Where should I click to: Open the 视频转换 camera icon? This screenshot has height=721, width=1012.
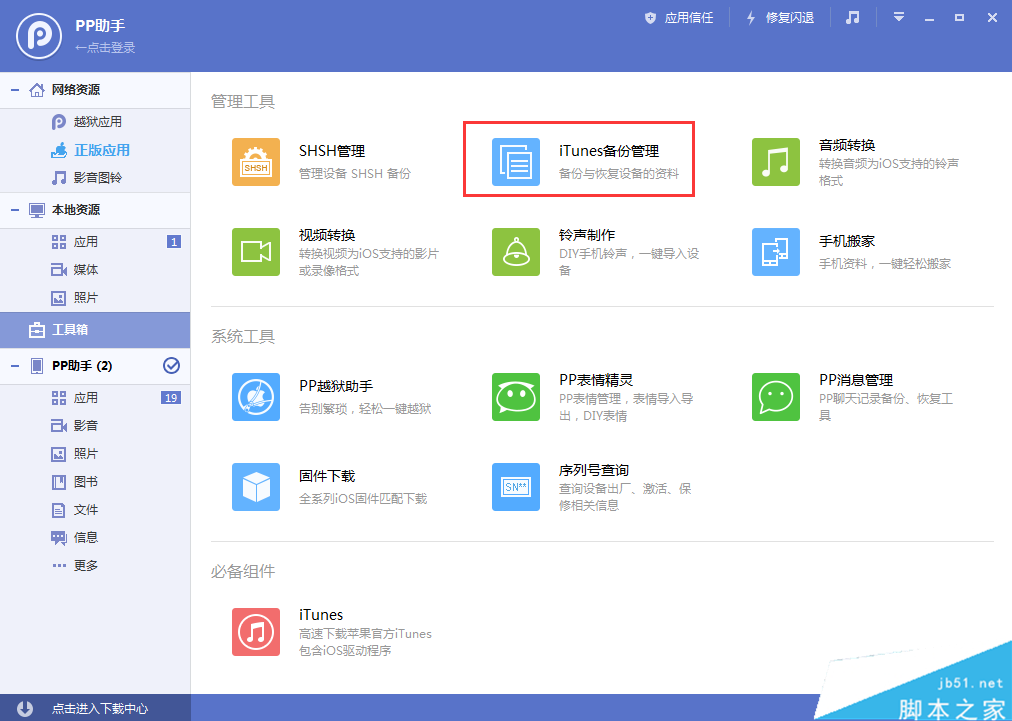256,252
